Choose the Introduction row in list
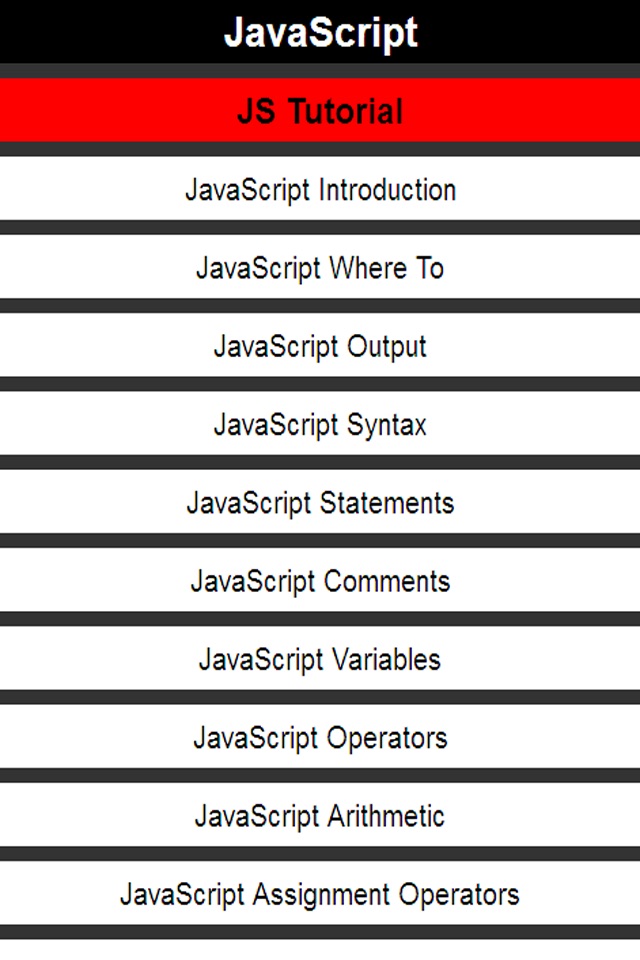Screen dimensions: 640x960 (320, 190)
